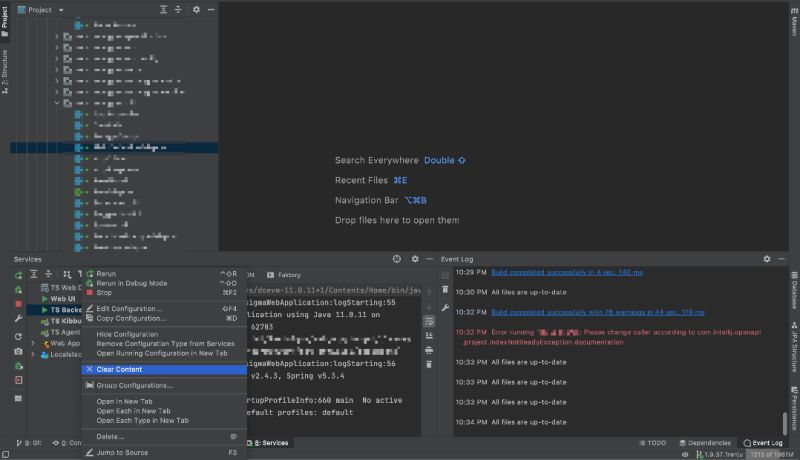The height and width of the screenshot is (460, 800).
Task: Click the camera thread-dump icon in Services
Action: (x=18, y=351)
